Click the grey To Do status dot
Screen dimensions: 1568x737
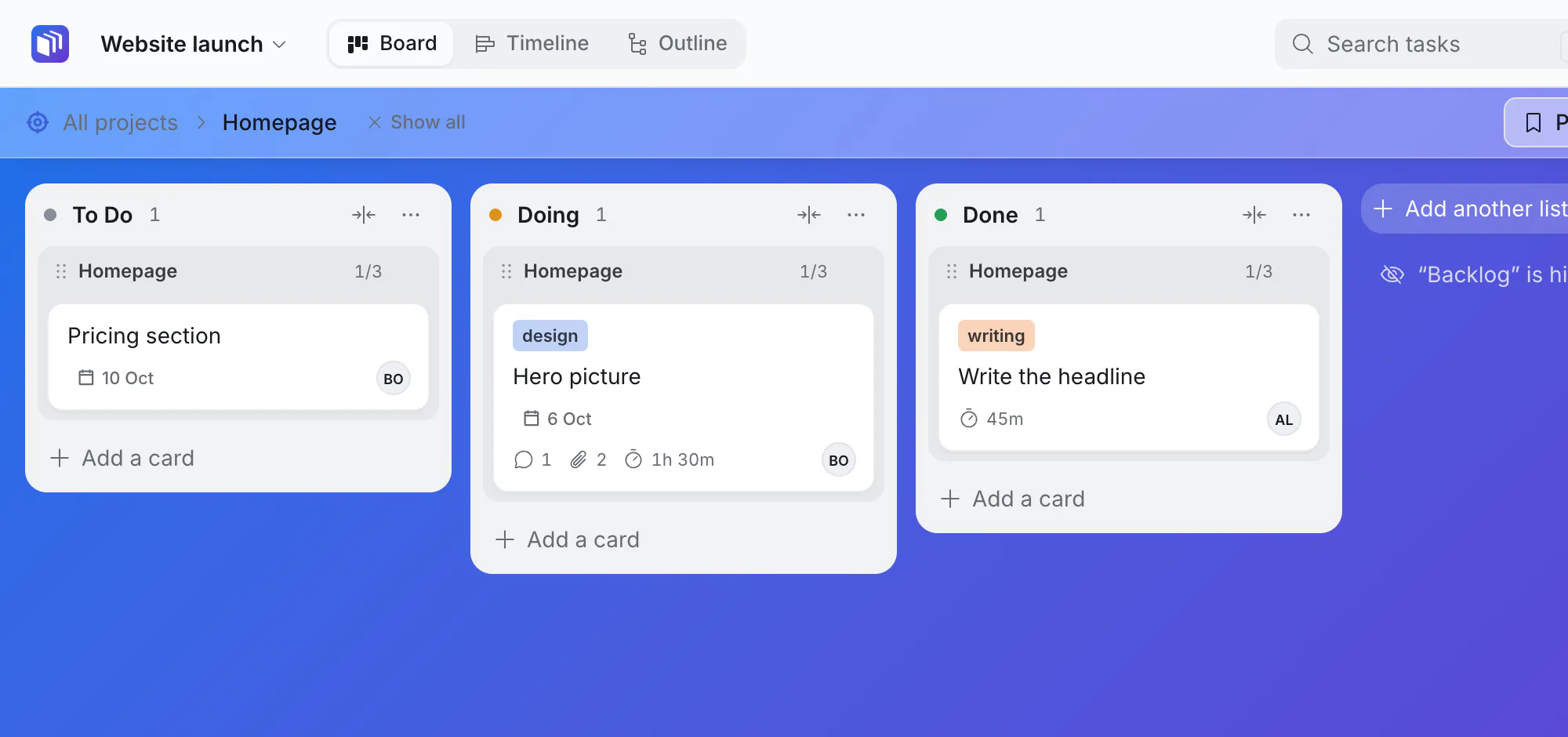[50, 215]
